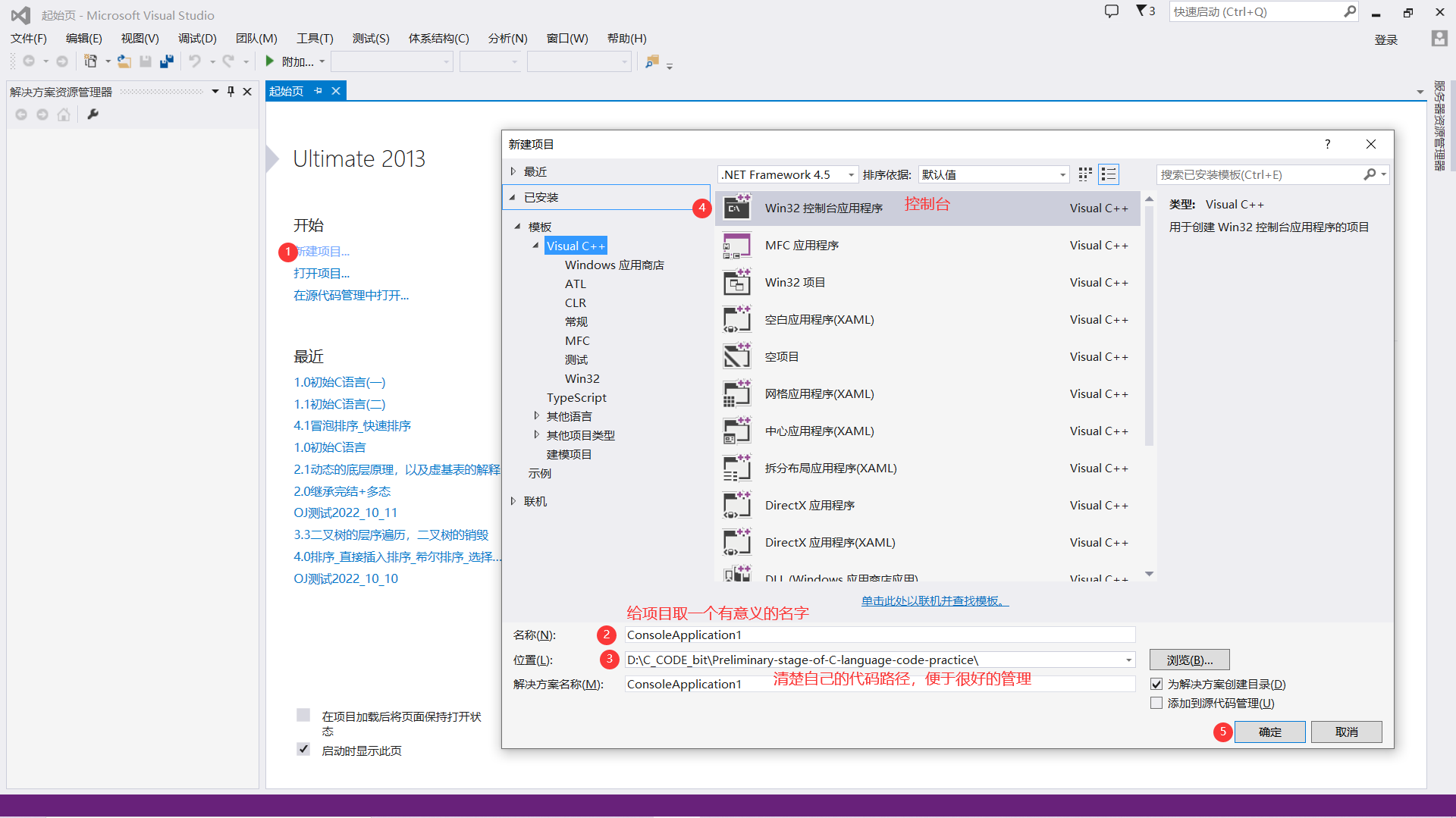
Task: Click the green Start debugging arrow
Action: (269, 61)
